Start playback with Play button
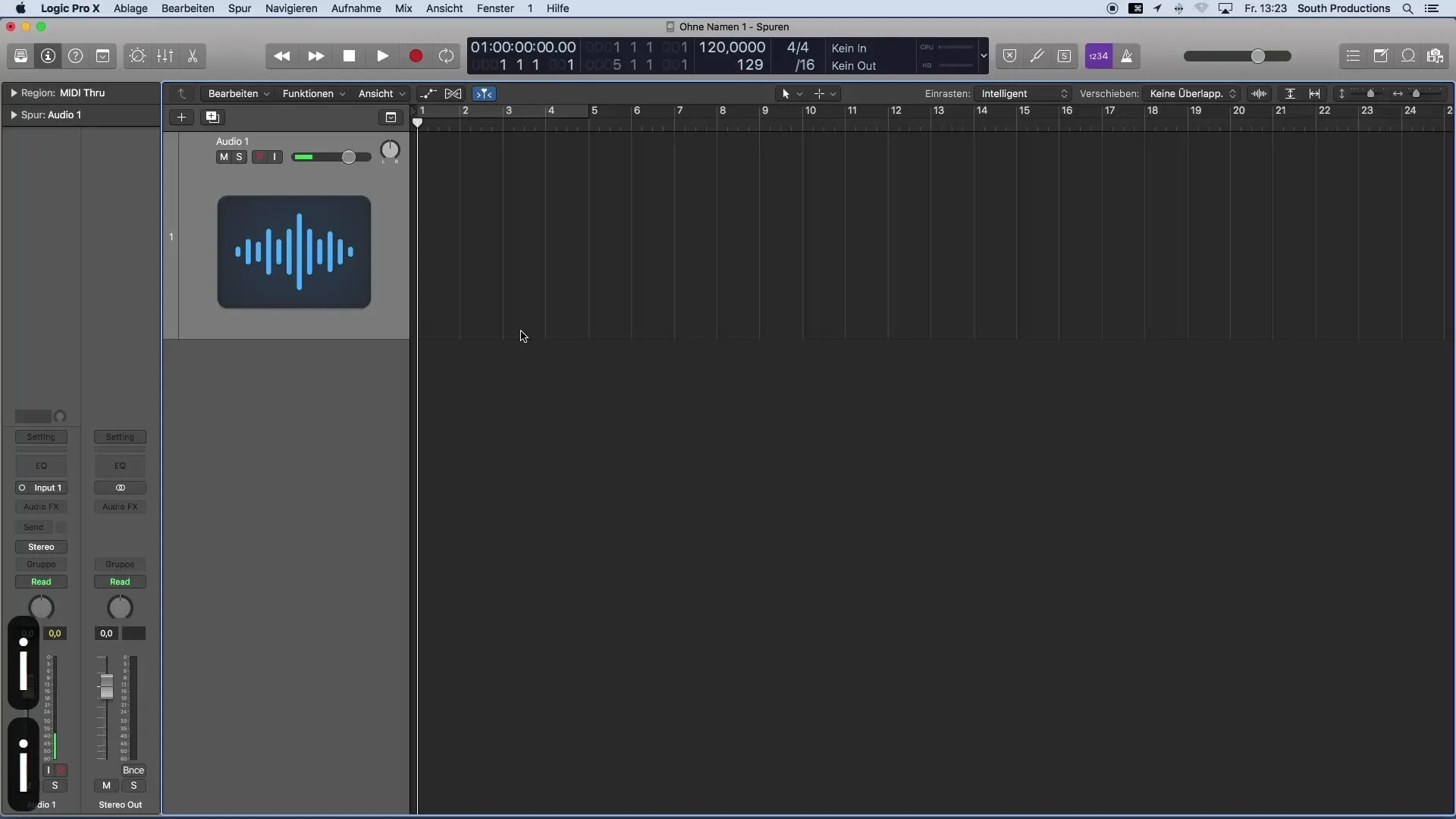 [x=382, y=56]
